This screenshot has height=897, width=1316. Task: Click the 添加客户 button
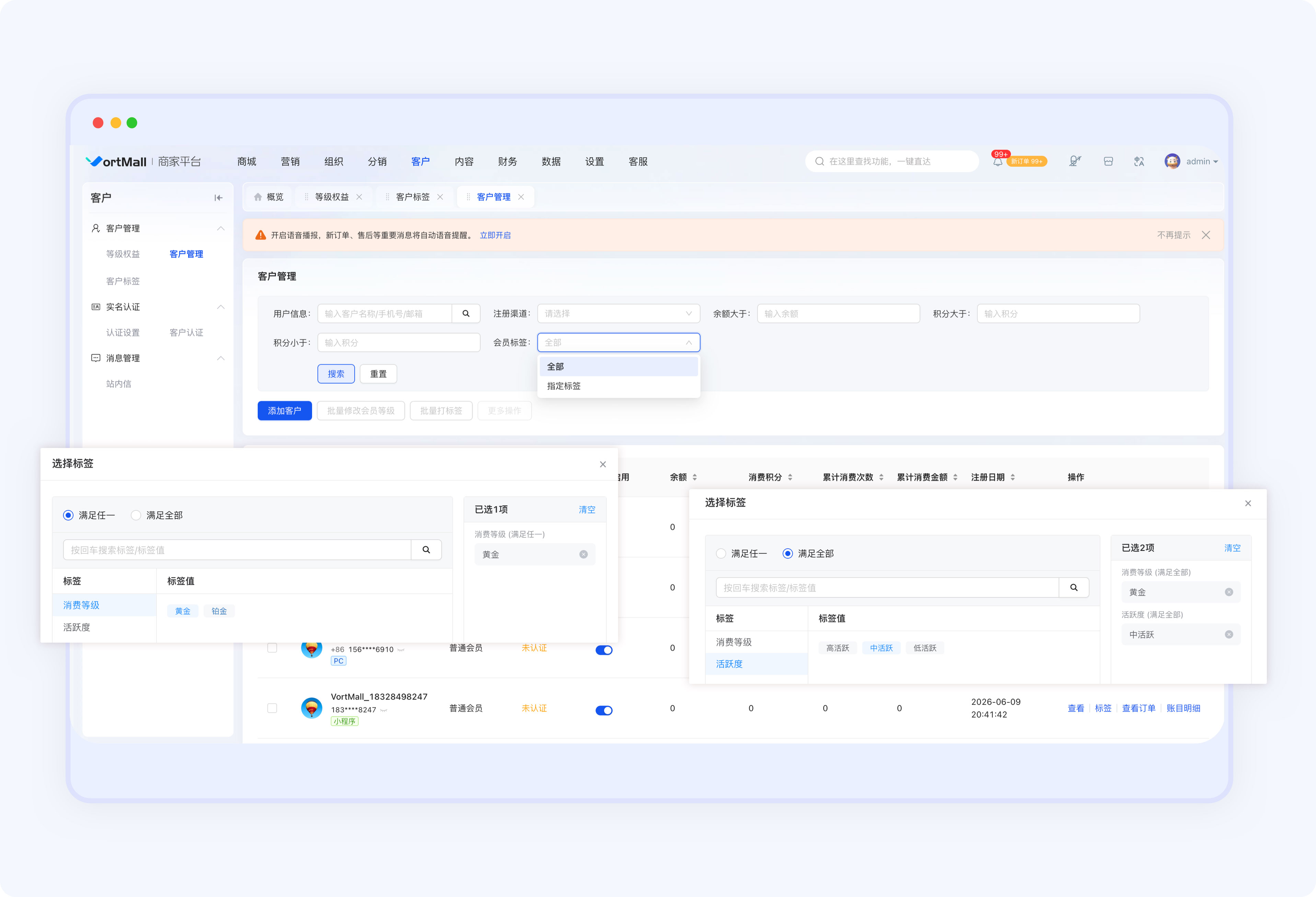click(284, 411)
